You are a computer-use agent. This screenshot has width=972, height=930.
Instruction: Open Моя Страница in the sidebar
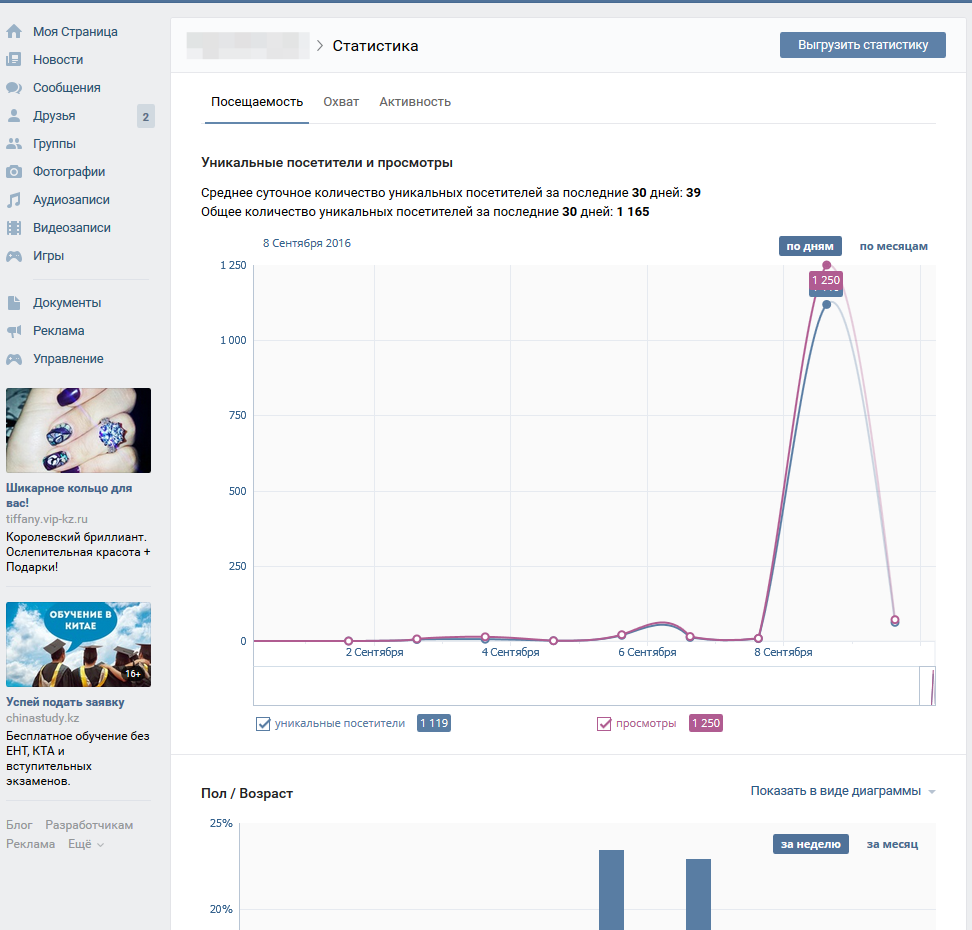75,32
